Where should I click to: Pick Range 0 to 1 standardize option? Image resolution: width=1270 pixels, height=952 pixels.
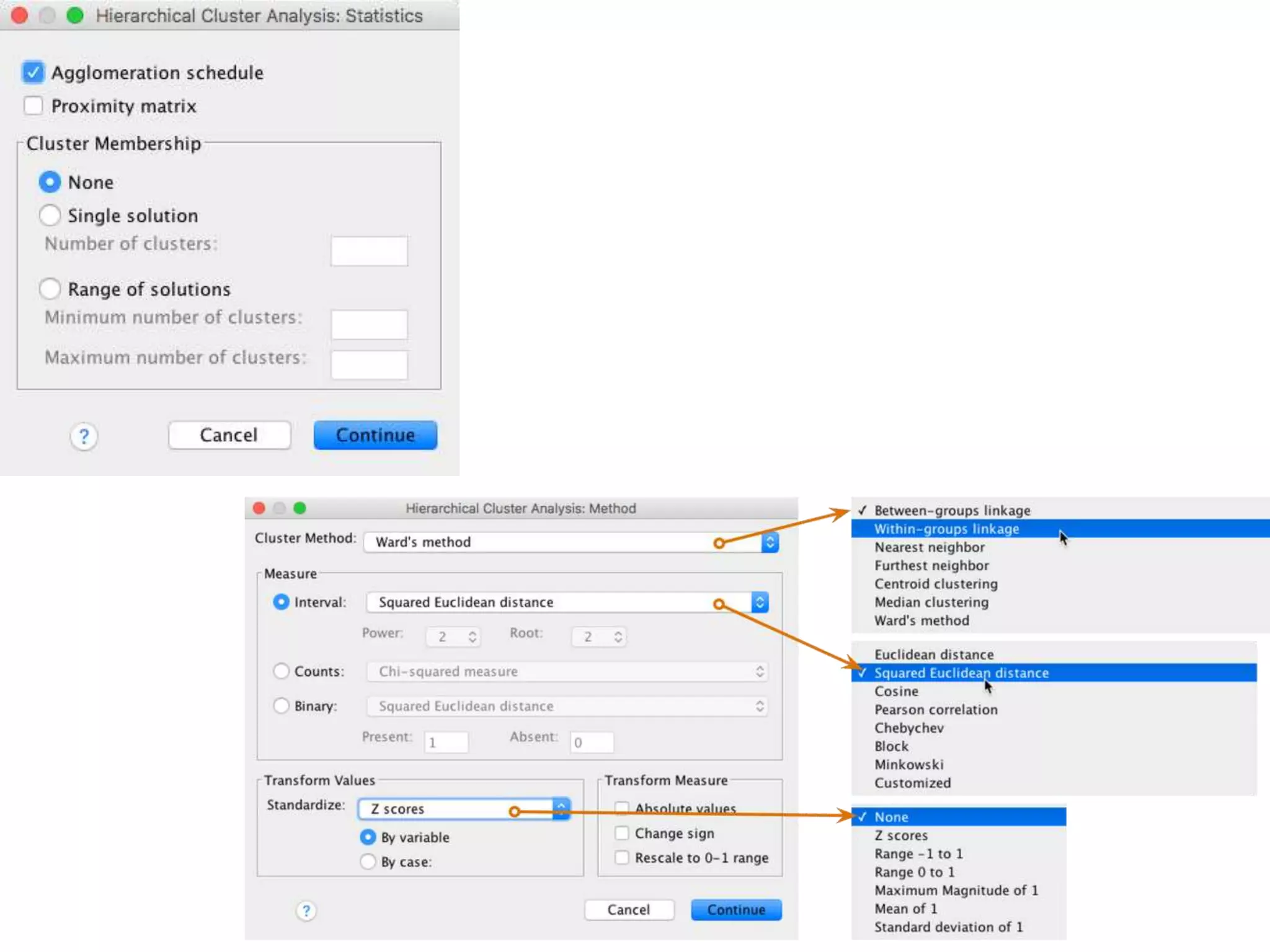(x=914, y=872)
